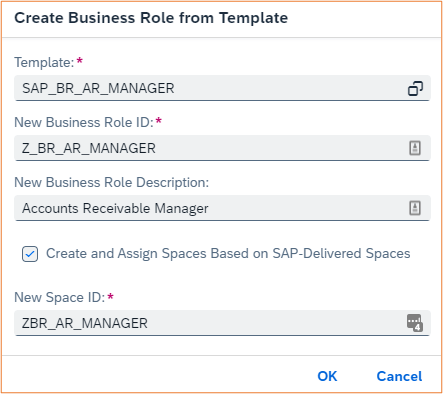Click the Create Business Role from Template title
This screenshot has width=443, height=394.
pyautogui.click(x=151, y=18)
